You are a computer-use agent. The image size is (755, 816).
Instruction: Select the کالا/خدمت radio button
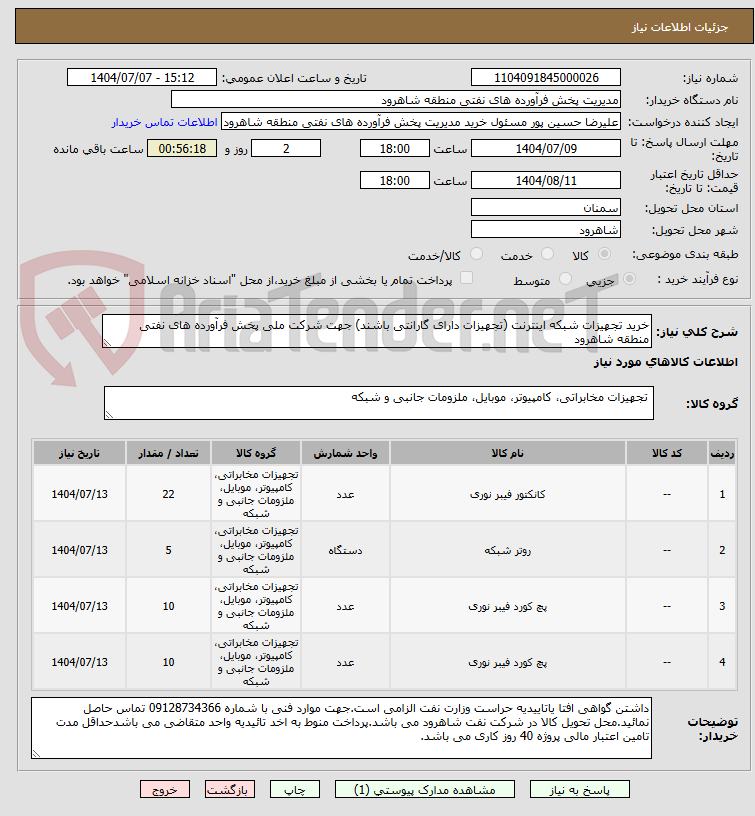coord(476,254)
